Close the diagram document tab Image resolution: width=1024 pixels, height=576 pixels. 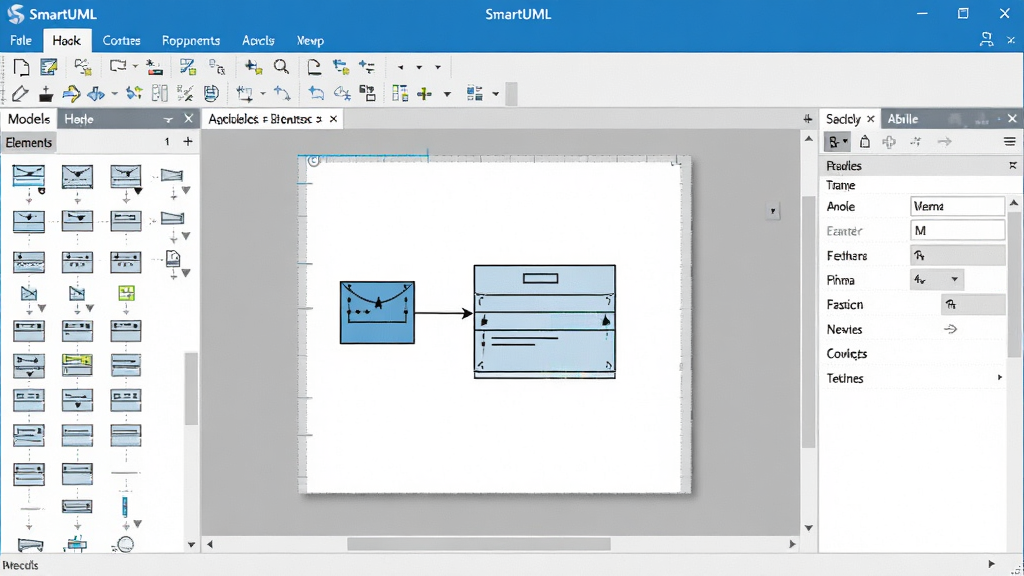[x=334, y=119]
